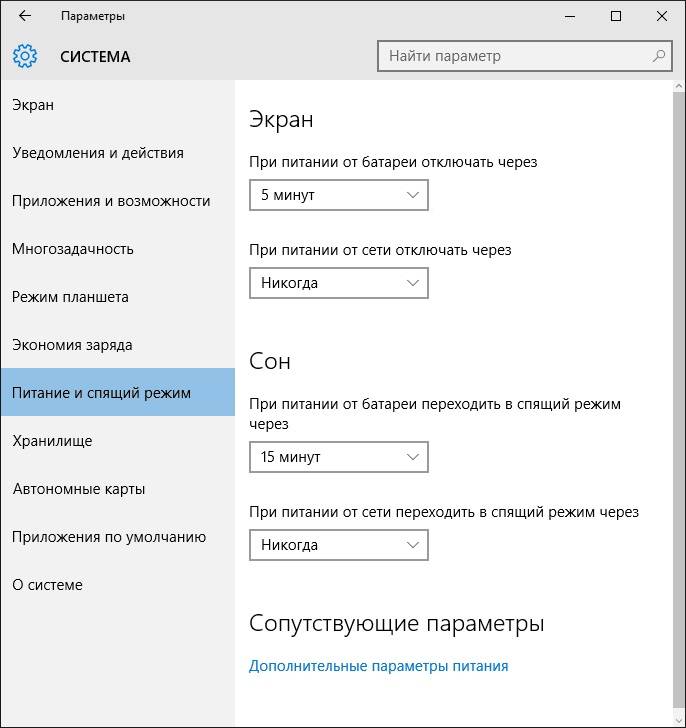Switch to "Режим планшета" settings
Screen dimensions: 686x728
[70, 297]
